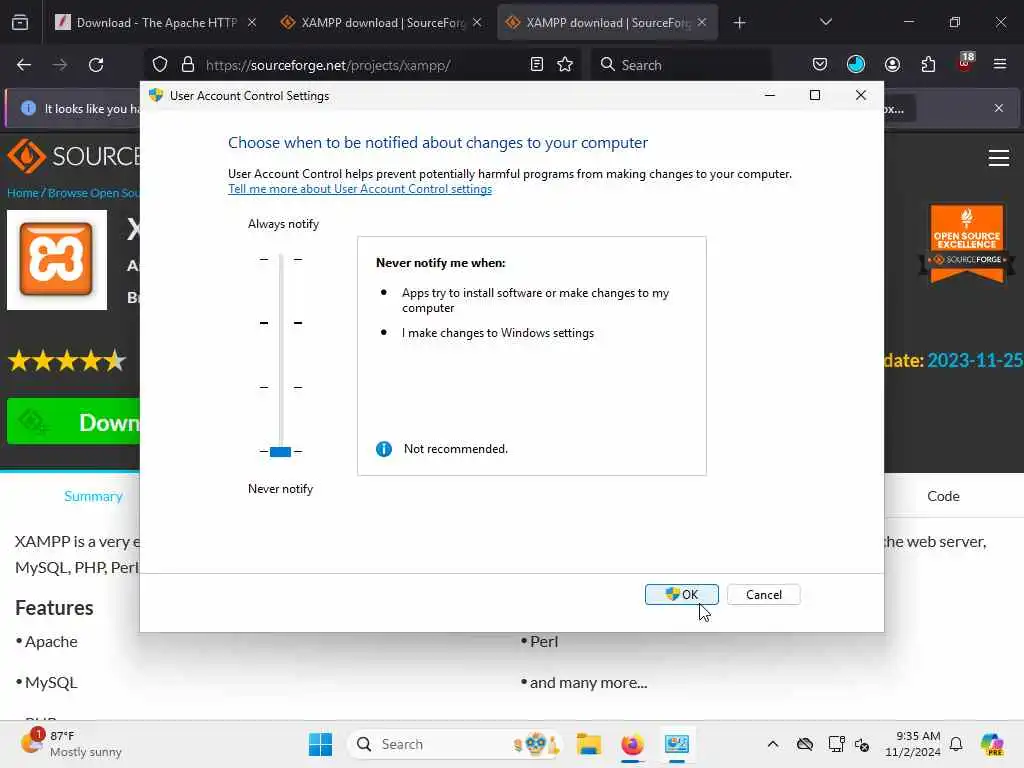Reload the current SourceForge page

coord(96,65)
